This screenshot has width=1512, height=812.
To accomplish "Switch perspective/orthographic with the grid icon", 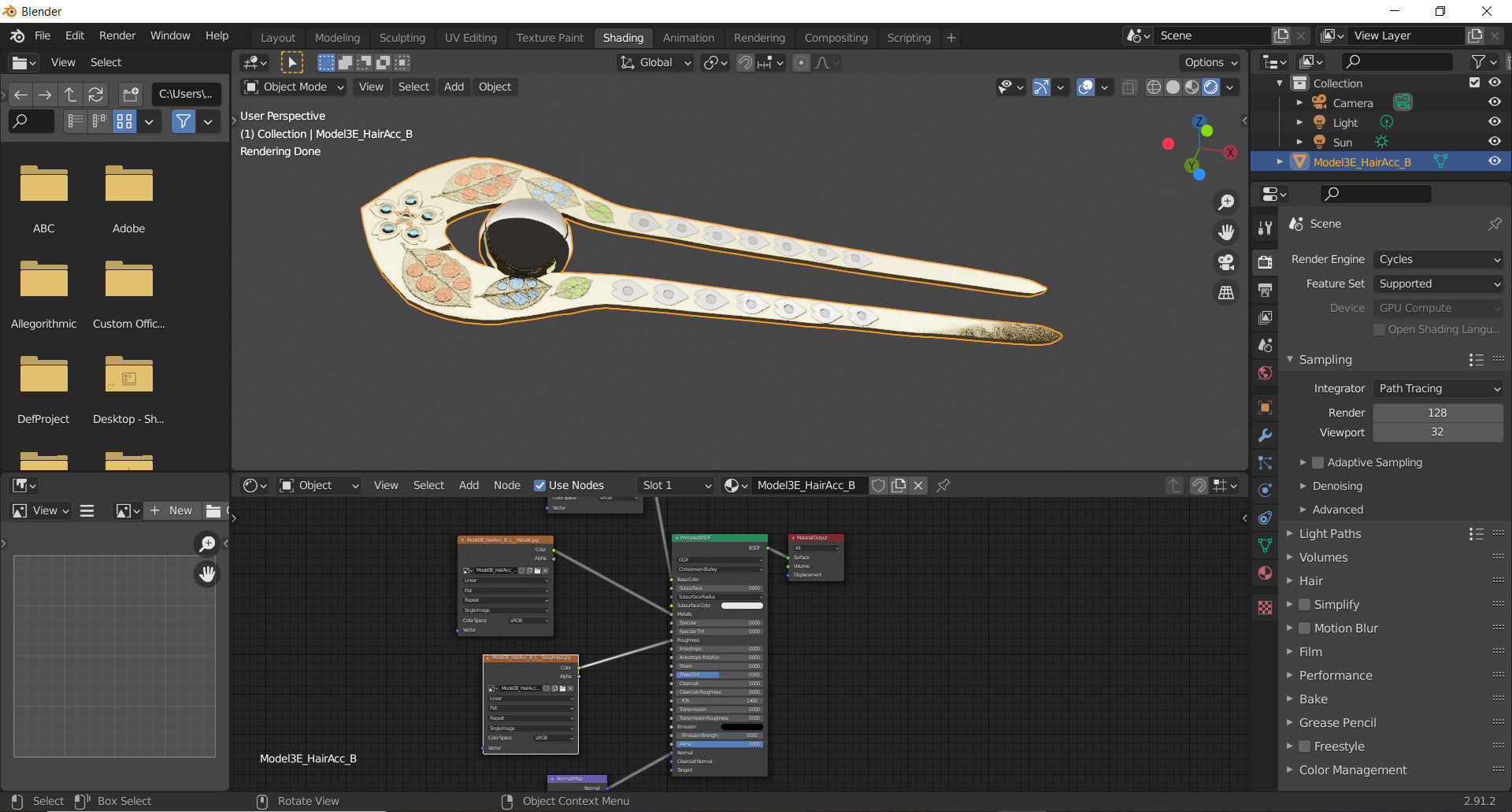I will (x=1226, y=292).
